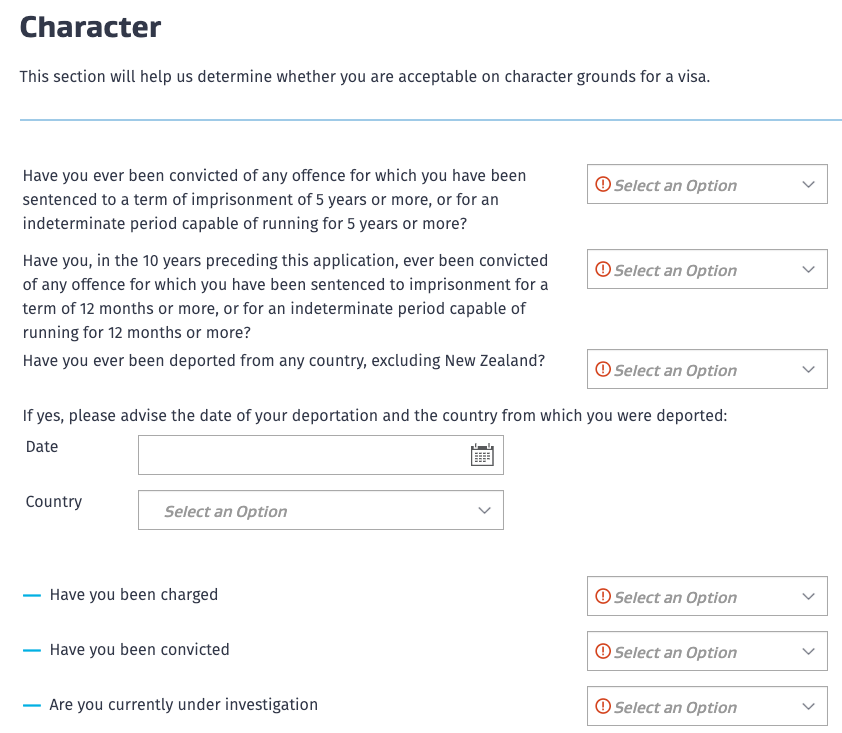Expand the chevron for 'Have you been convicted'
842x733 pixels.
[809, 652]
